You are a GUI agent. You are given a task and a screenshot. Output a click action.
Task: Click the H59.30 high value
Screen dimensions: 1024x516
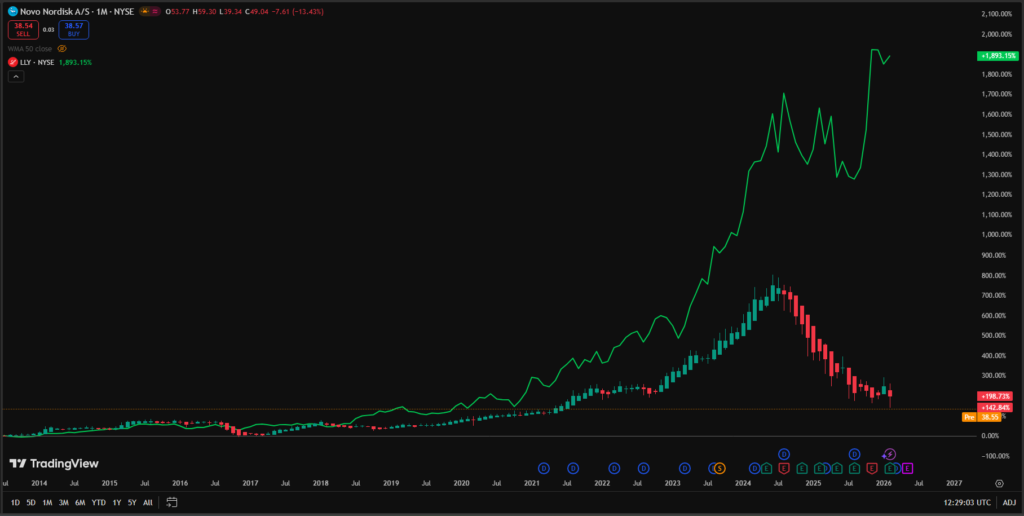point(204,12)
